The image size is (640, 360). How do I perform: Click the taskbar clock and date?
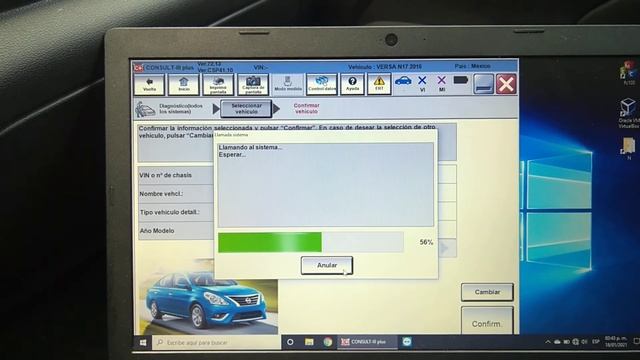click(616, 342)
